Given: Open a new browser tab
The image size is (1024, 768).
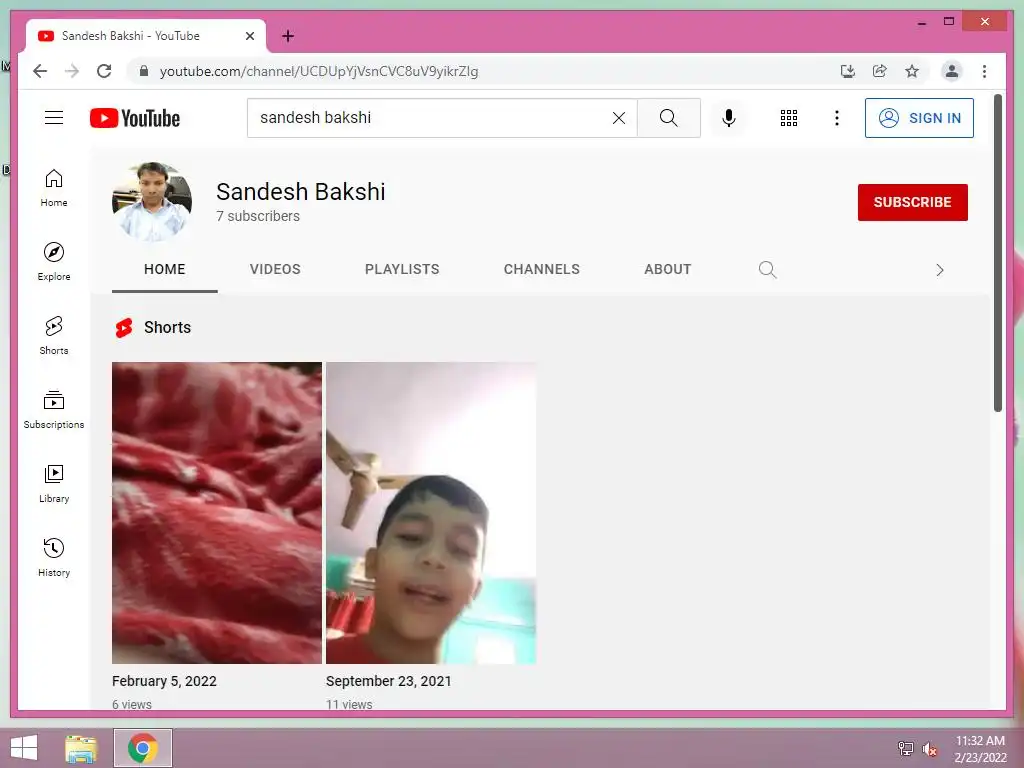Looking at the screenshot, I should click(288, 36).
